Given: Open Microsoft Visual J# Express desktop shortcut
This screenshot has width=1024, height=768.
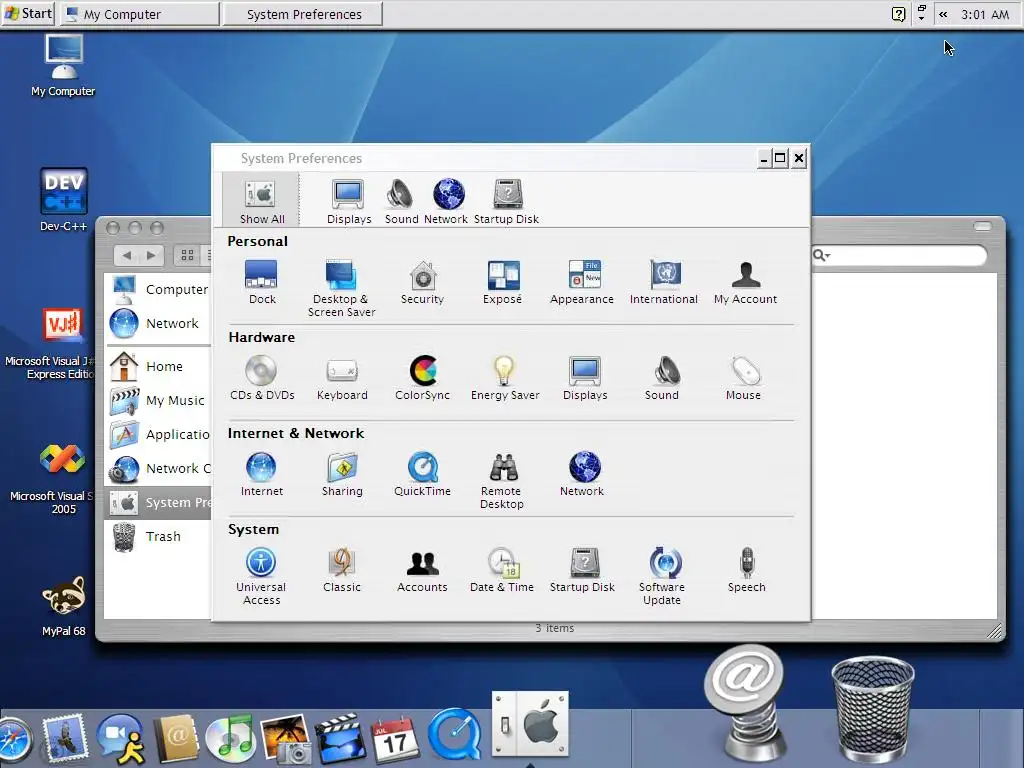Looking at the screenshot, I should [x=52, y=344].
